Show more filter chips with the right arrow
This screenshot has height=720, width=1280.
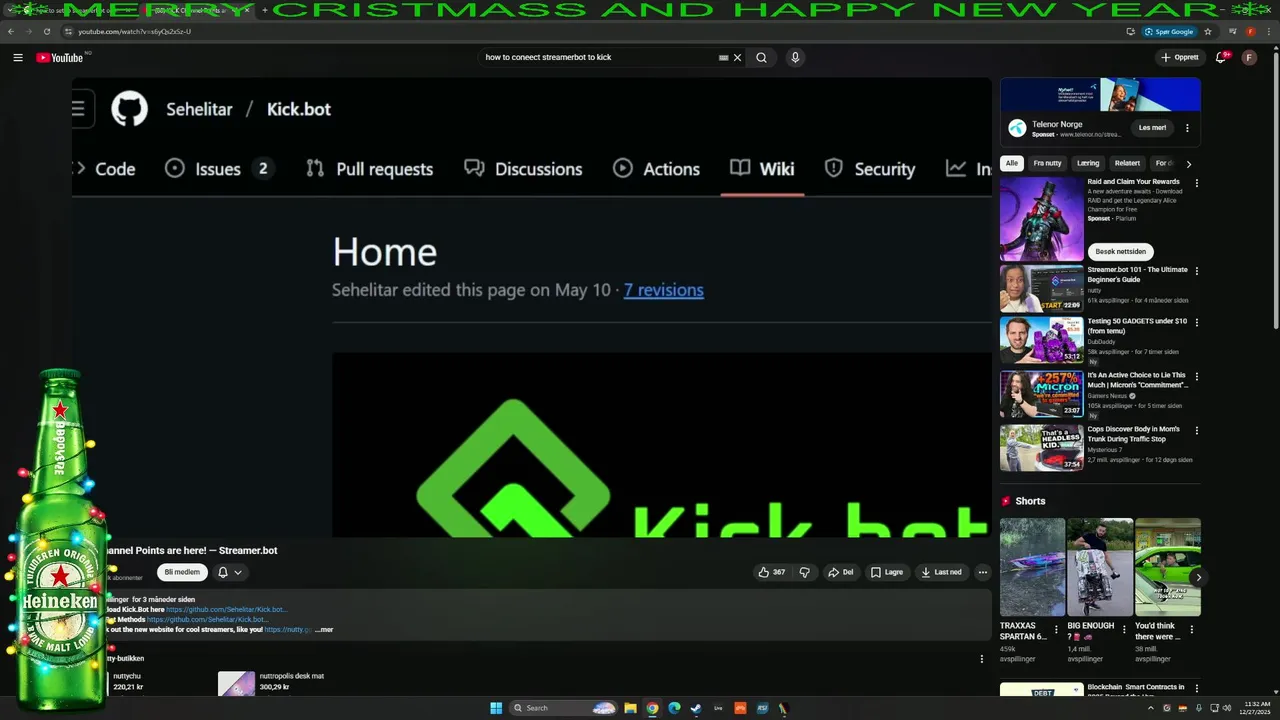1189,164
